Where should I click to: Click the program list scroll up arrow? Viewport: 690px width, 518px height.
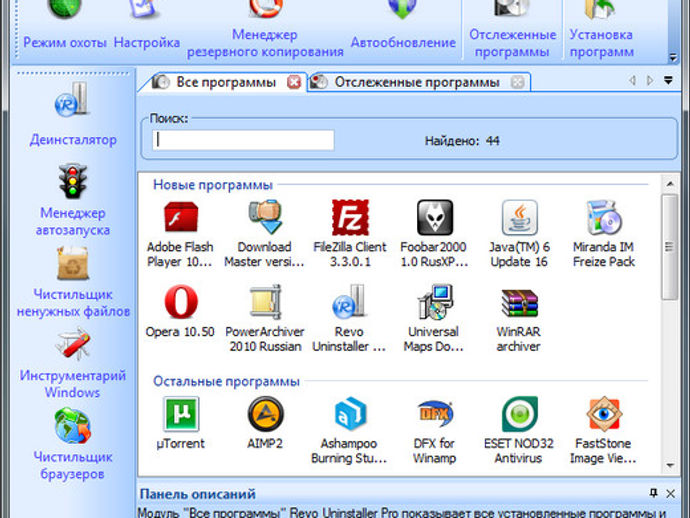point(670,184)
